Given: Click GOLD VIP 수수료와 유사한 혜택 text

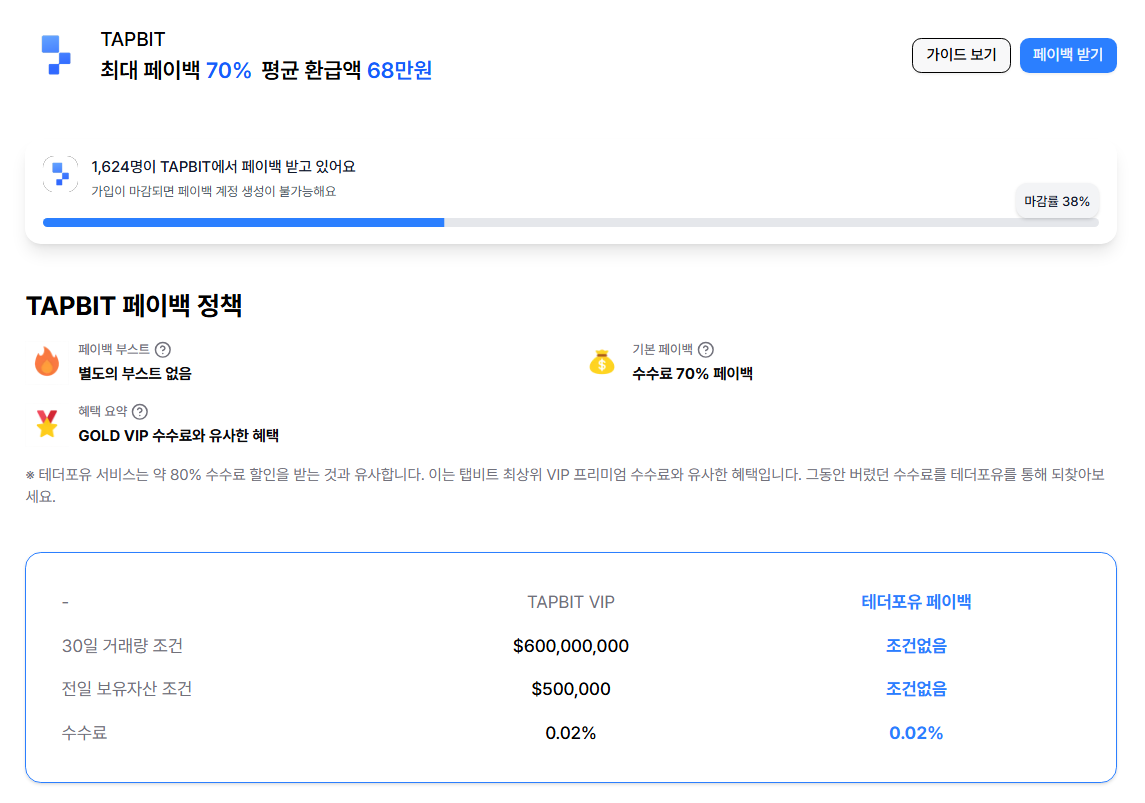Looking at the screenshot, I should 179,436.
